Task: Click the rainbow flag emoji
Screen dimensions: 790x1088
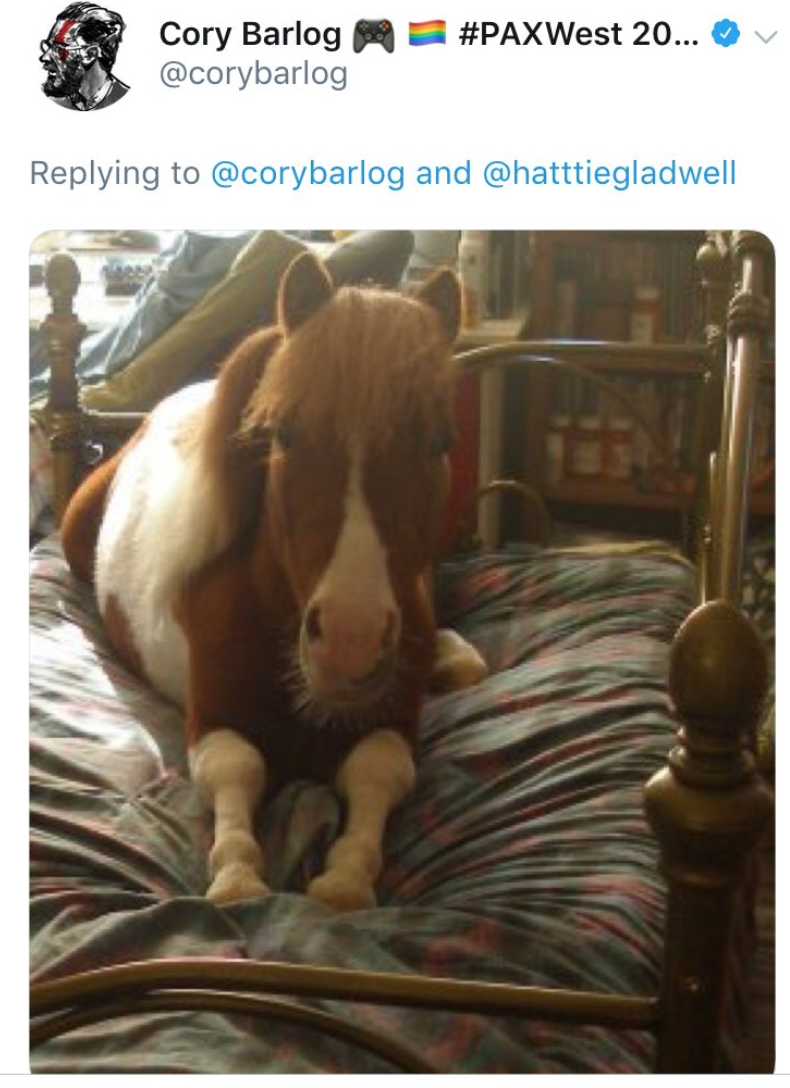Action: click(x=424, y=36)
